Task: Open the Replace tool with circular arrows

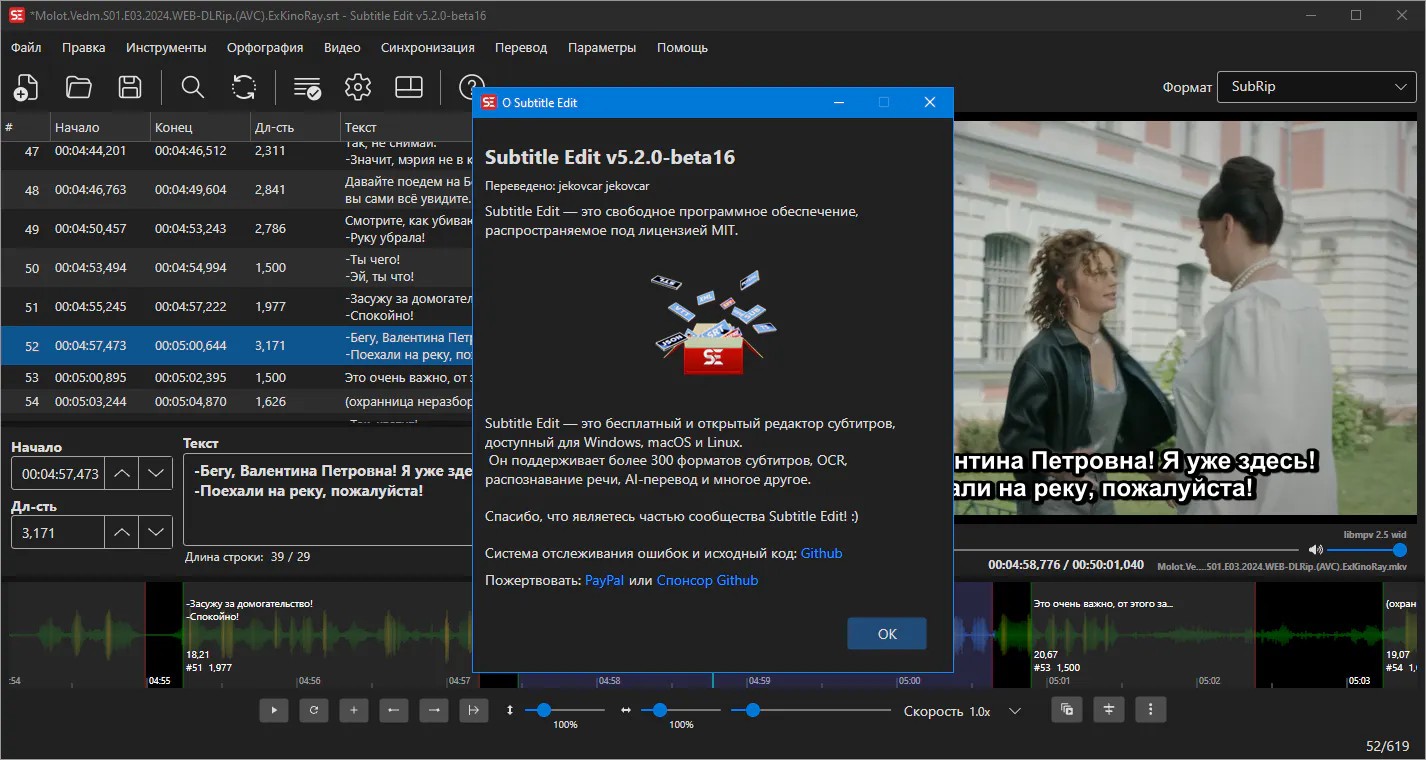Action: pyautogui.click(x=244, y=87)
